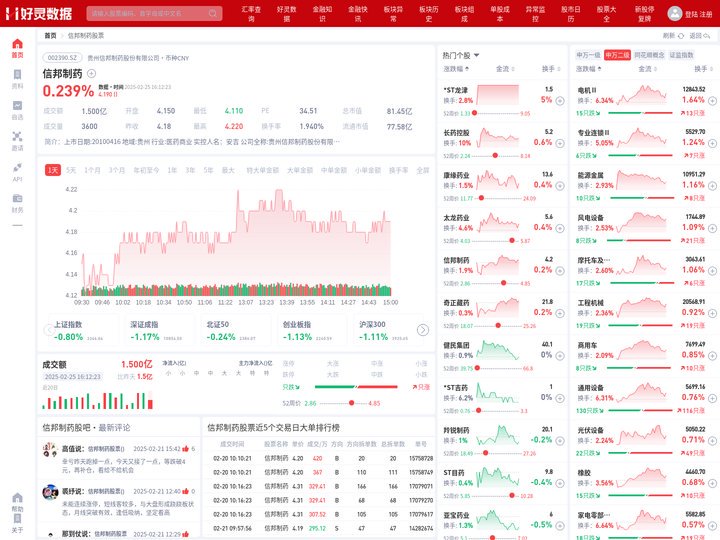Click the 返回 back icon
Viewport: 720px width, 540px height.
pyautogui.click(x=707, y=35)
